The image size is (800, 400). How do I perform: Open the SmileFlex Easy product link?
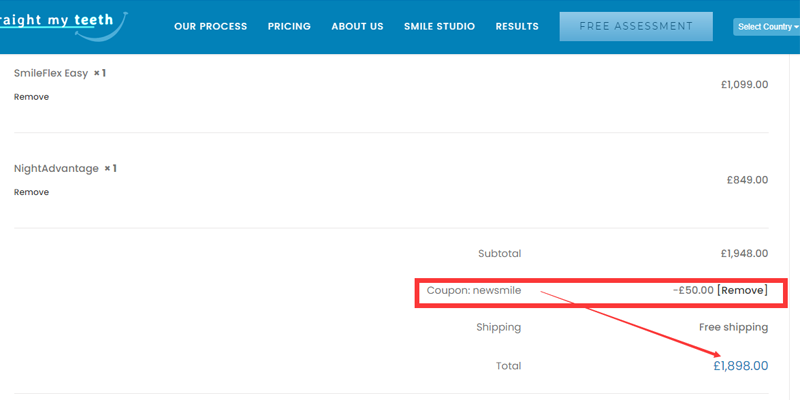pyautogui.click(x=51, y=73)
